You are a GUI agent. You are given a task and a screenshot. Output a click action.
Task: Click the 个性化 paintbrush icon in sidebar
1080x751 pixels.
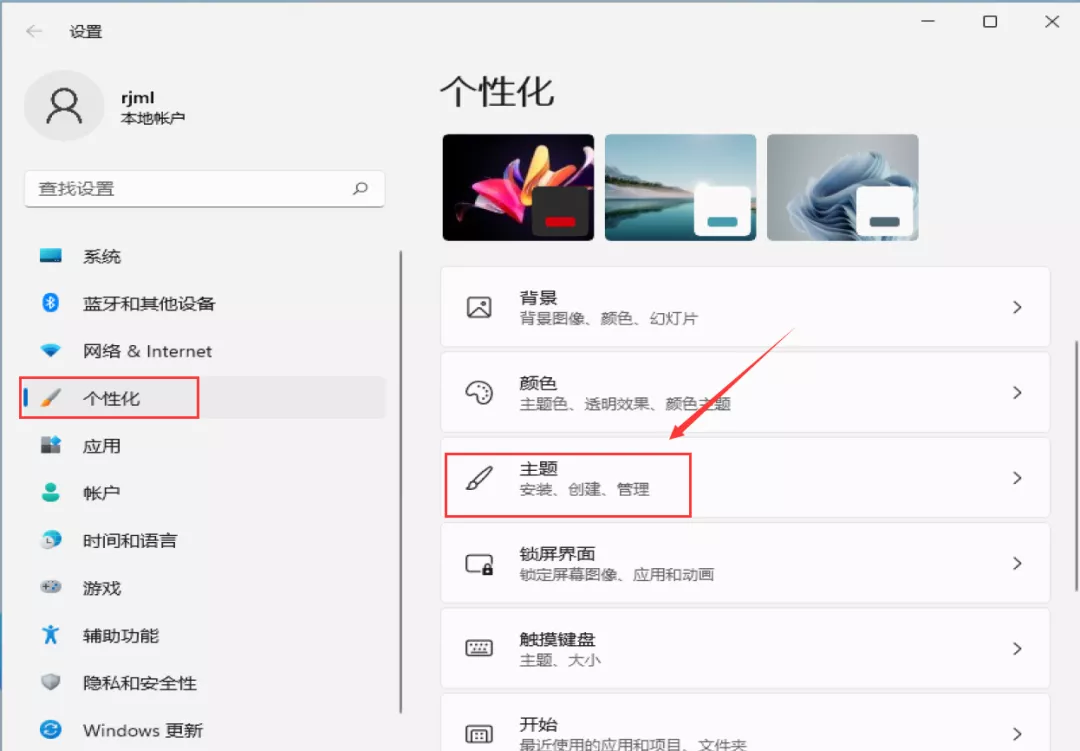pos(50,398)
